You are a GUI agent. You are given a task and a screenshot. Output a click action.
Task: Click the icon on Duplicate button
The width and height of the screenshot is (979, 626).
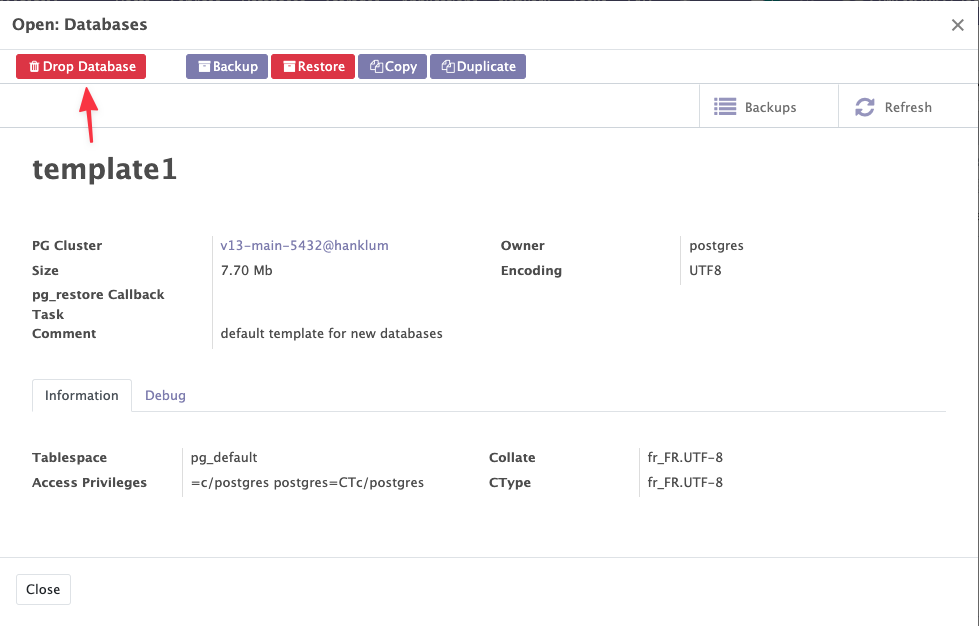(448, 67)
